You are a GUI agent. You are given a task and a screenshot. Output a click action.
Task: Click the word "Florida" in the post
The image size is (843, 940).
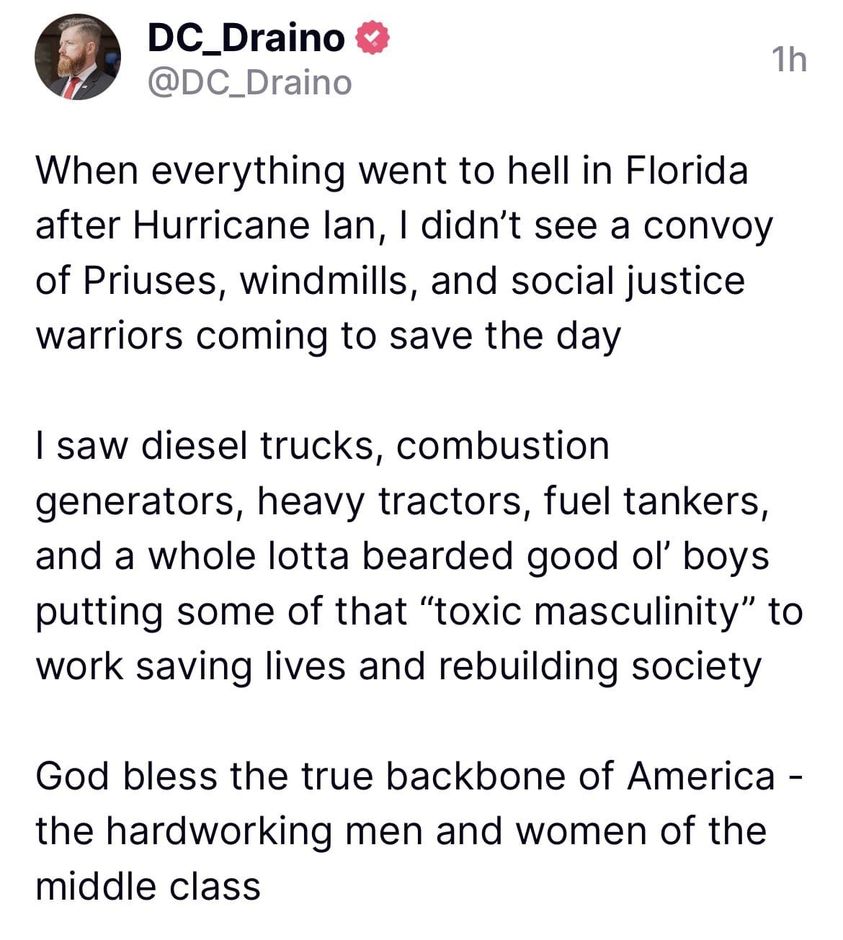pyautogui.click(x=687, y=171)
